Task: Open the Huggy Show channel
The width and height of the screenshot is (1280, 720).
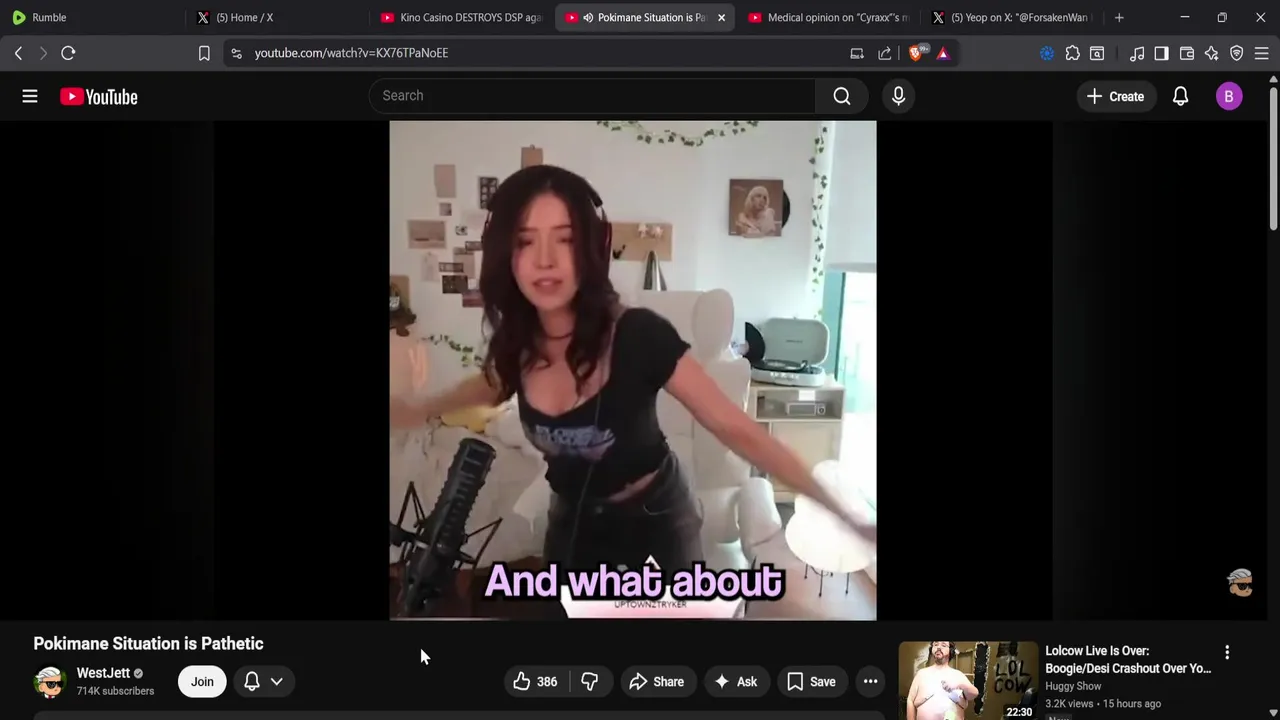Action: pos(1073,686)
